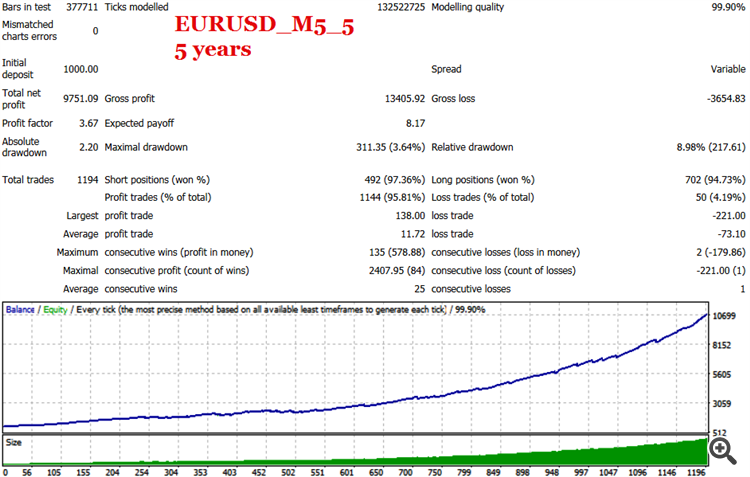Click Modelling quality value 99.90%
Viewport: 750px width, 477px height.
pos(728,7)
